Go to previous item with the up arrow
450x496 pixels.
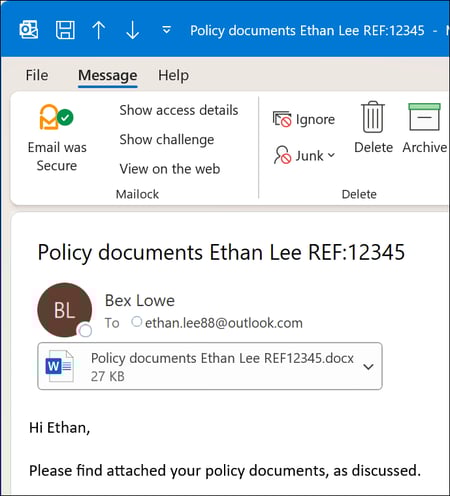99,30
